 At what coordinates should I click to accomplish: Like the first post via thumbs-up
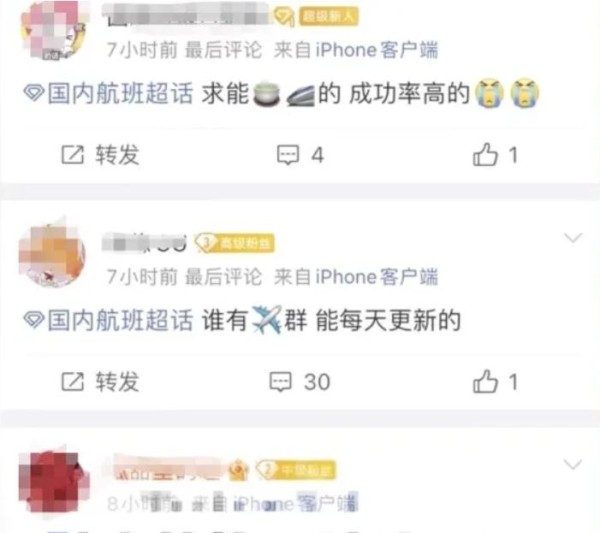[x=485, y=154]
